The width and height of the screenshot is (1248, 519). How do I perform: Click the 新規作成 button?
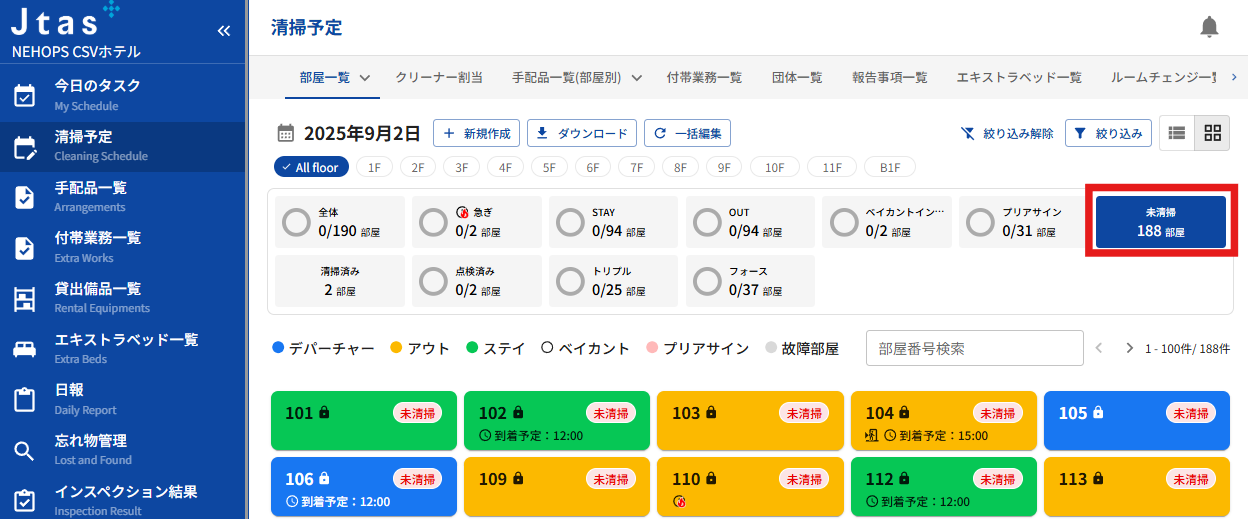[477, 133]
